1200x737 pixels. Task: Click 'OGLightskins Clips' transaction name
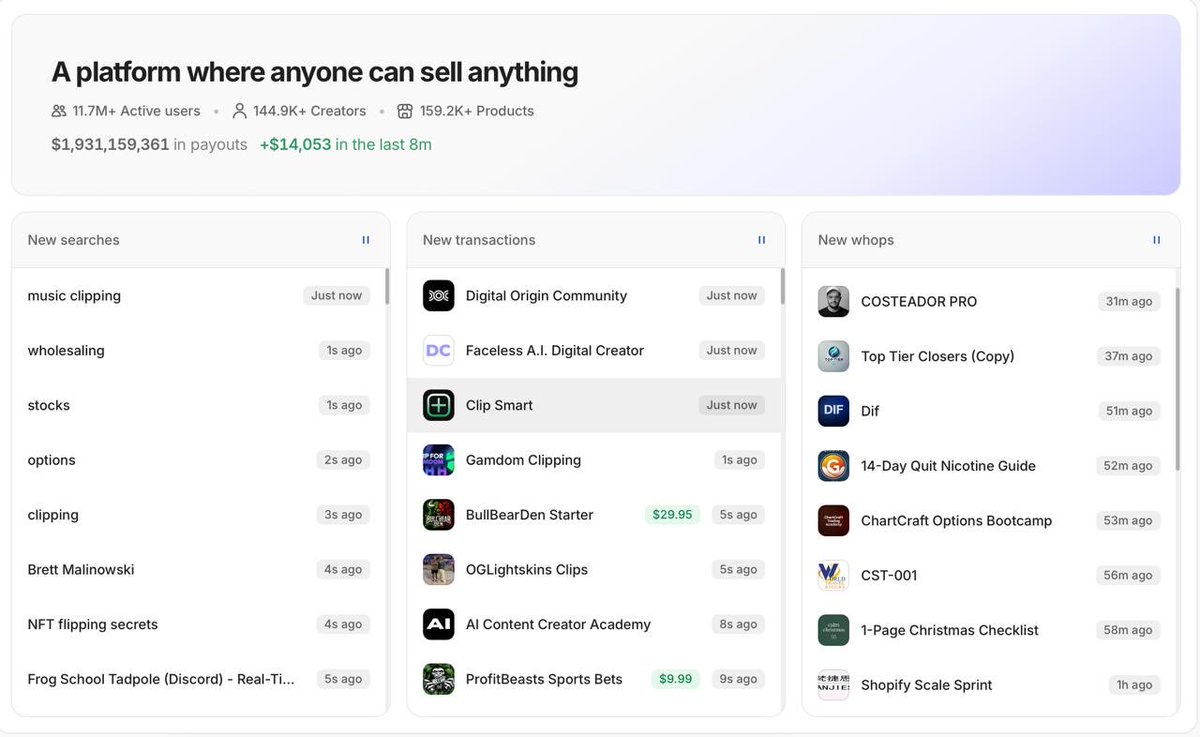coord(527,570)
